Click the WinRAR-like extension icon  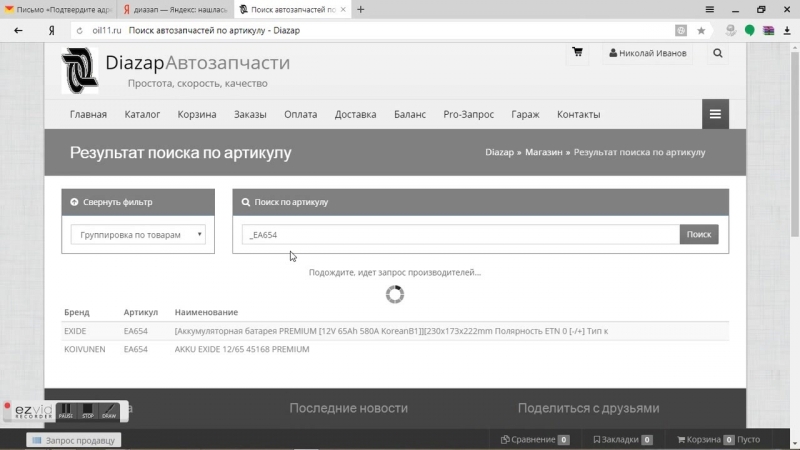point(768,31)
